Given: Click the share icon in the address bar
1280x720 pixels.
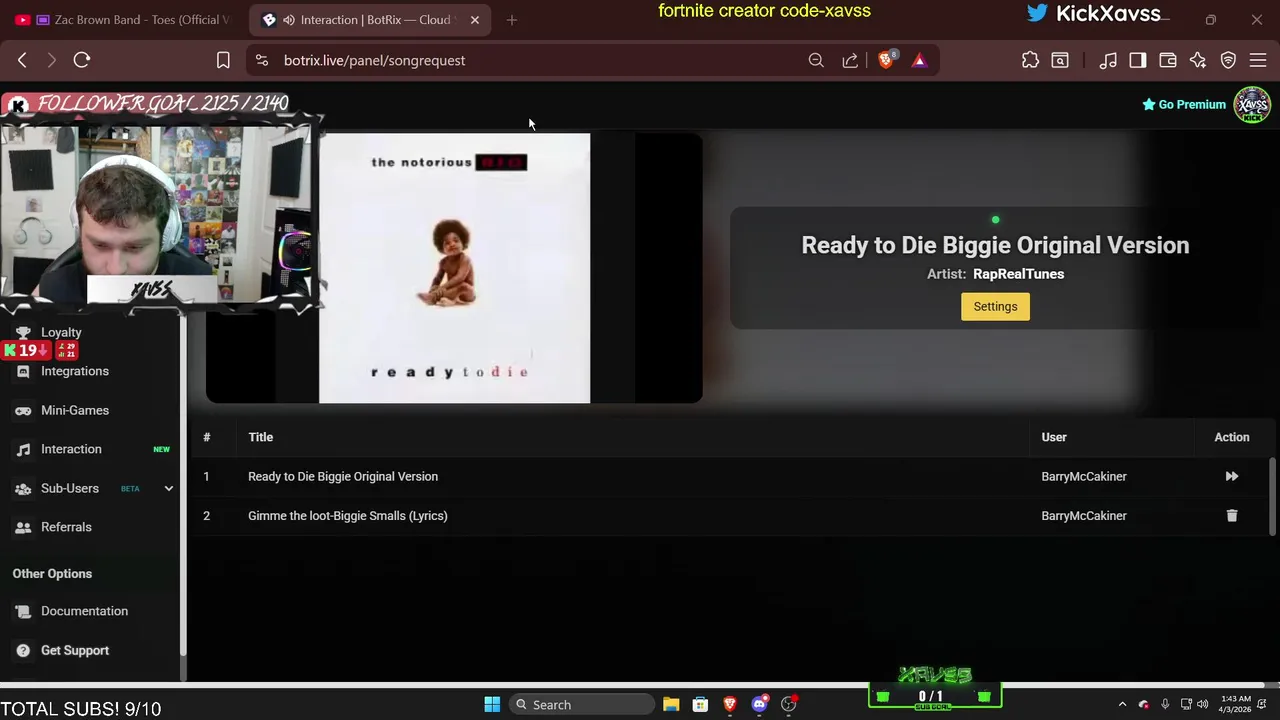Looking at the screenshot, I should click(x=850, y=60).
